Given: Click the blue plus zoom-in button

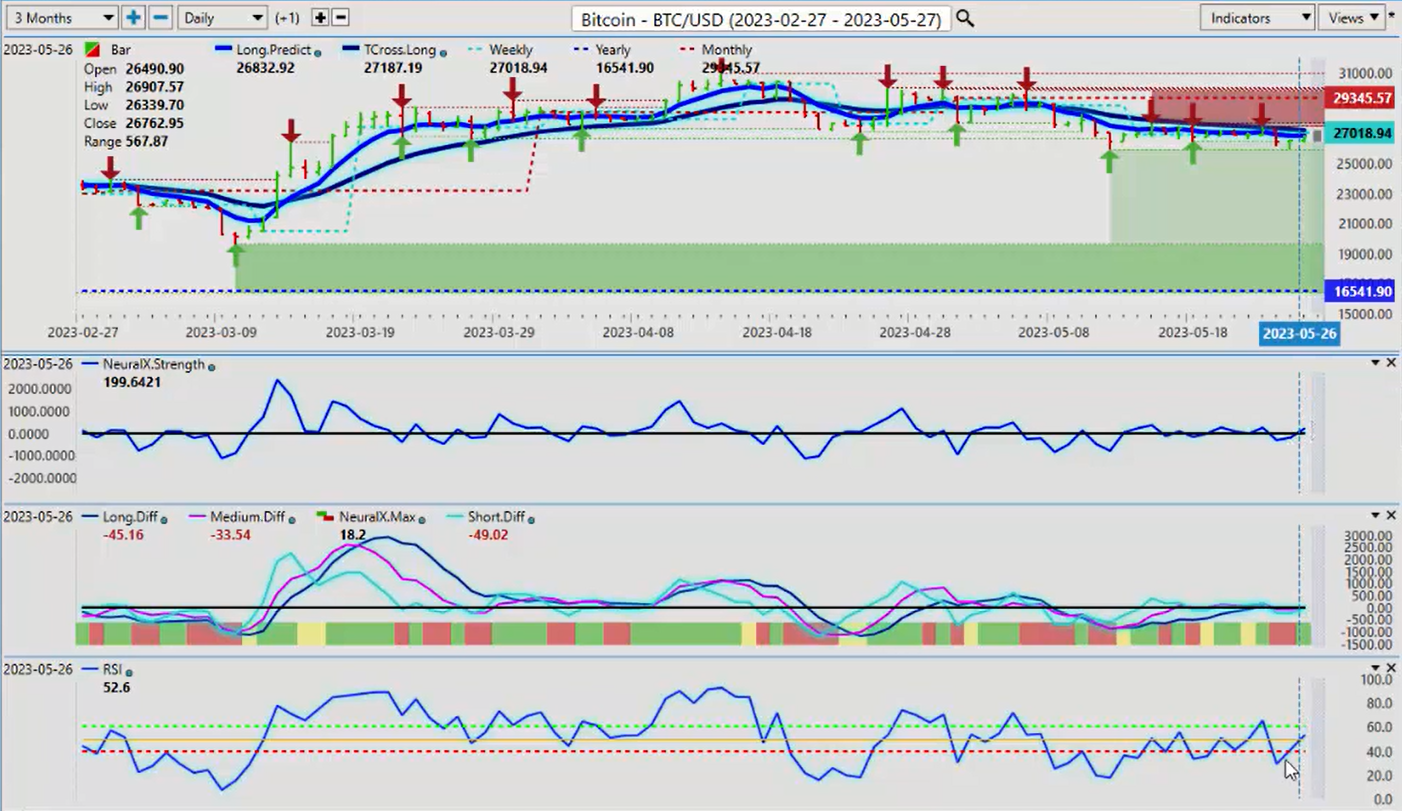Looking at the screenshot, I should [133, 18].
